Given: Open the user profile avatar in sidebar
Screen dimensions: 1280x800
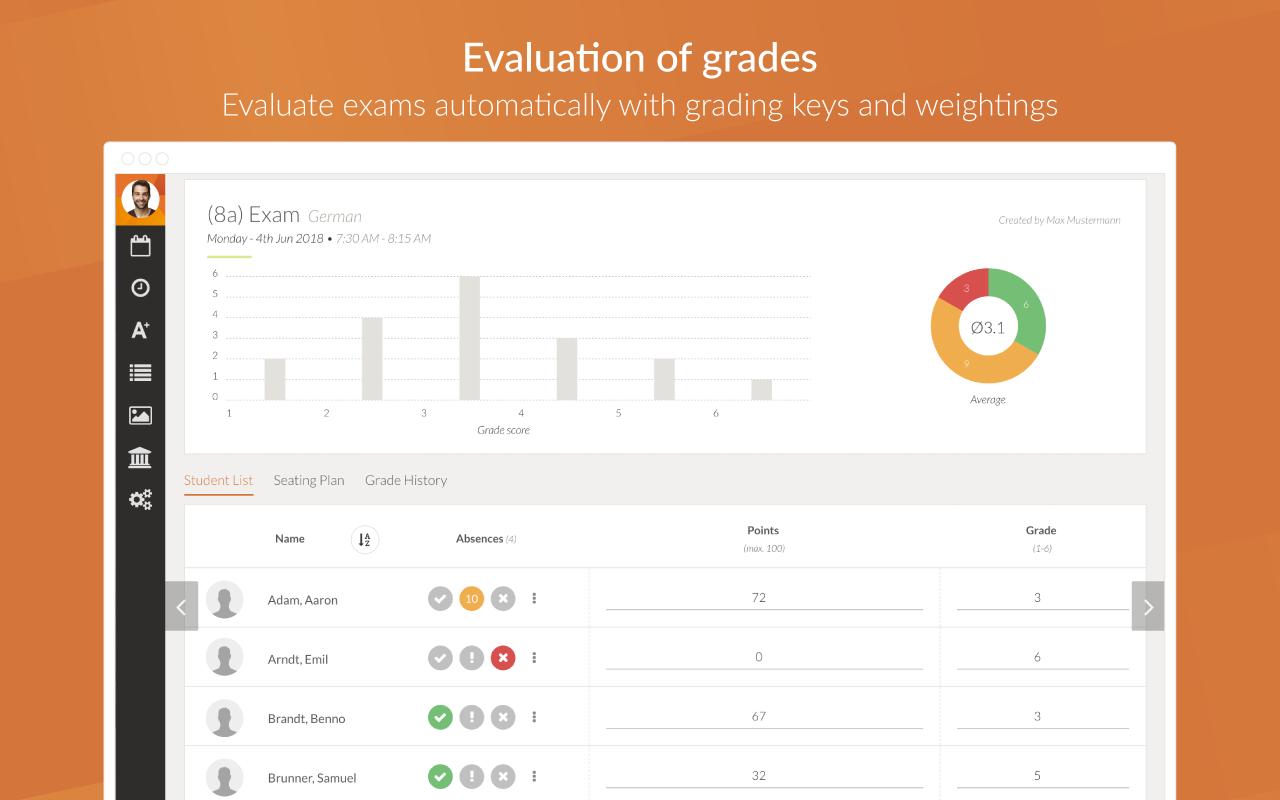Looking at the screenshot, I should coord(140,199).
